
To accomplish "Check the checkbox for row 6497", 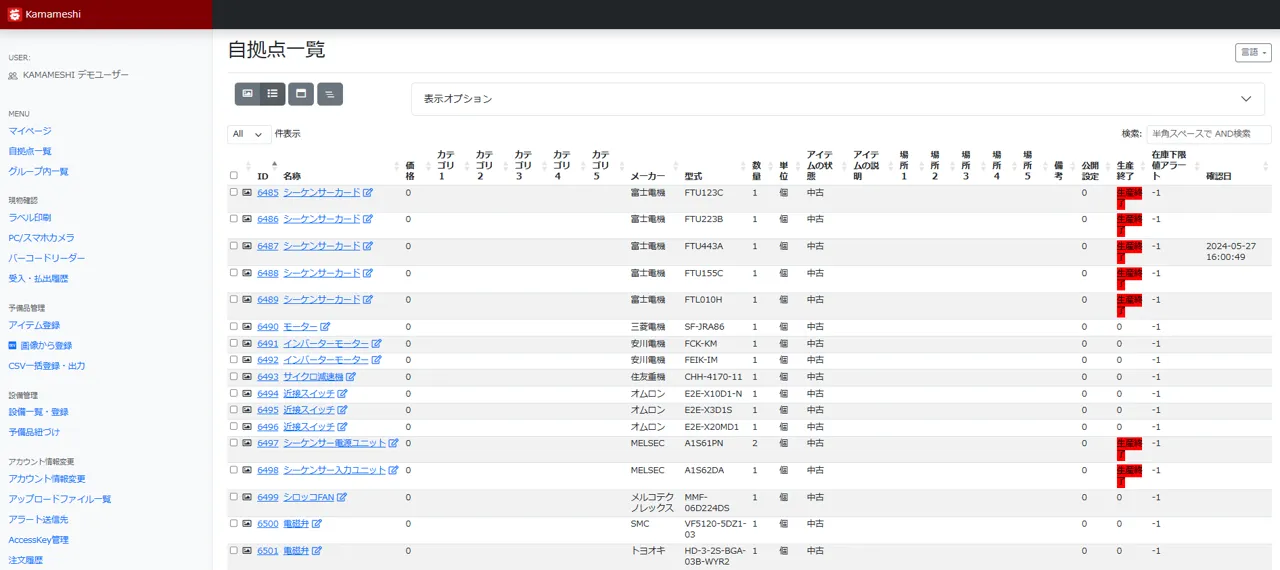I will click(x=234, y=443).
